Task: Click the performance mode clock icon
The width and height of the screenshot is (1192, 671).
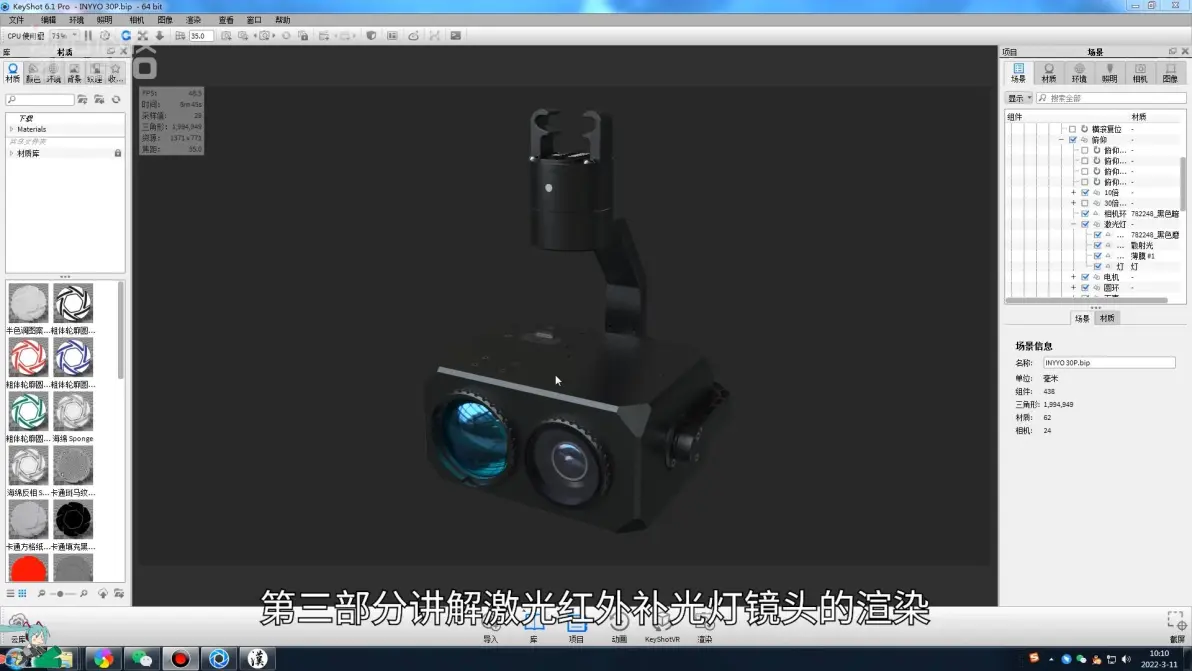Action: pyautogui.click(x=105, y=36)
